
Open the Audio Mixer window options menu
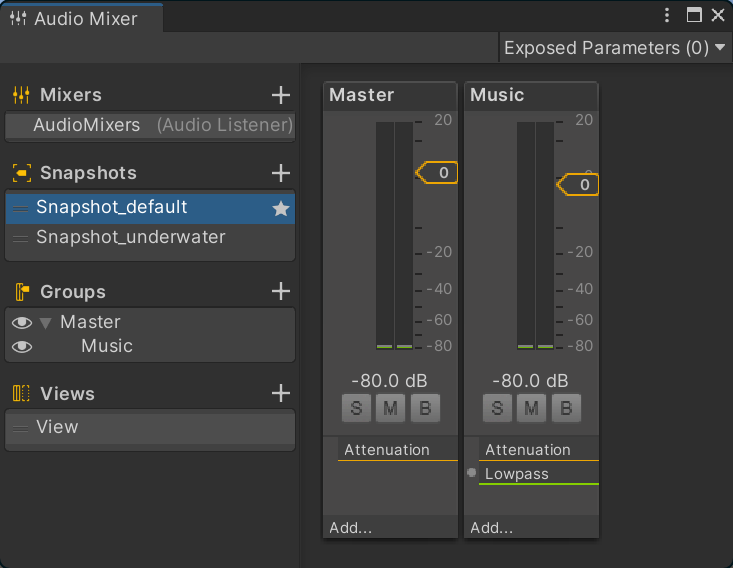(668, 15)
